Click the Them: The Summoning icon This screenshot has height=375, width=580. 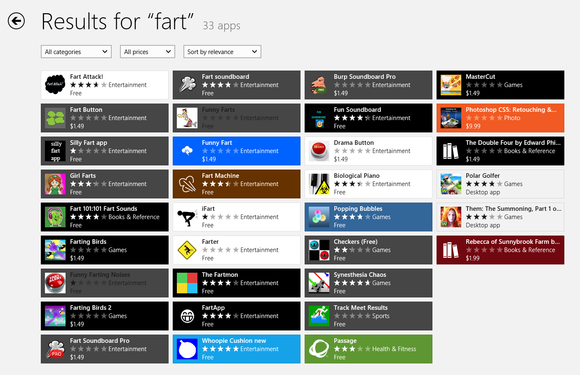pos(451,217)
